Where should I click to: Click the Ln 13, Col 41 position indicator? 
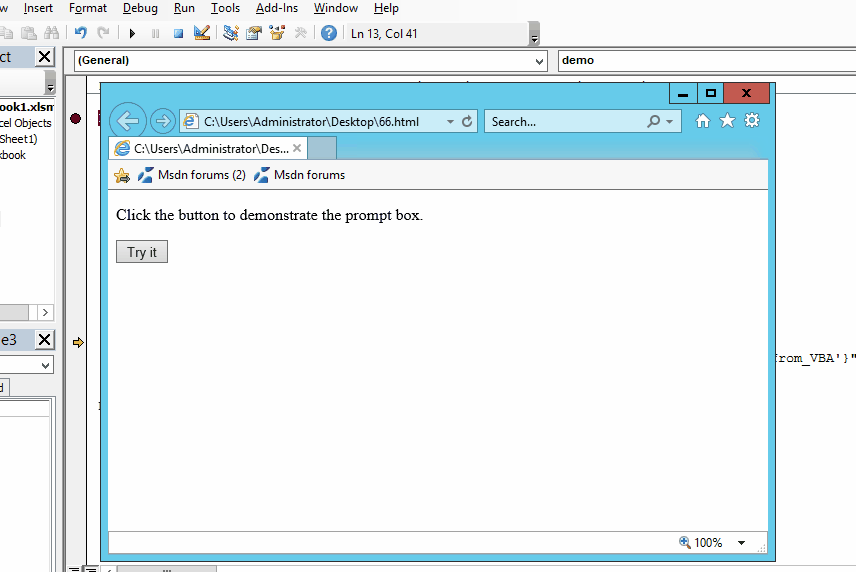pyautogui.click(x=384, y=34)
